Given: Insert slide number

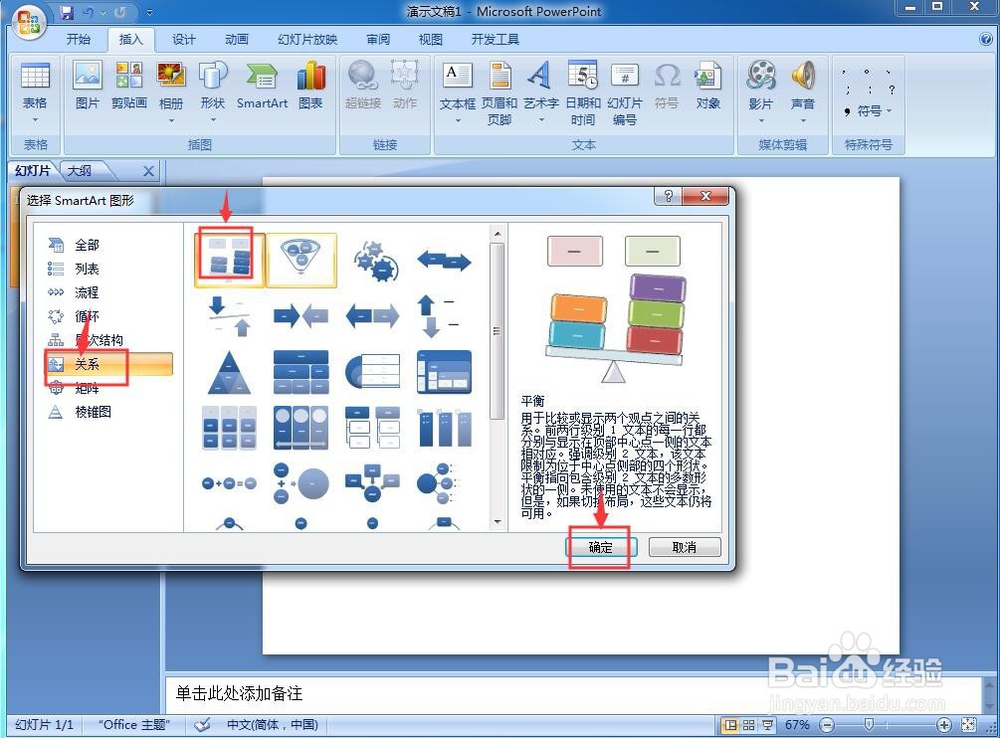Looking at the screenshot, I should pyautogui.click(x=624, y=92).
